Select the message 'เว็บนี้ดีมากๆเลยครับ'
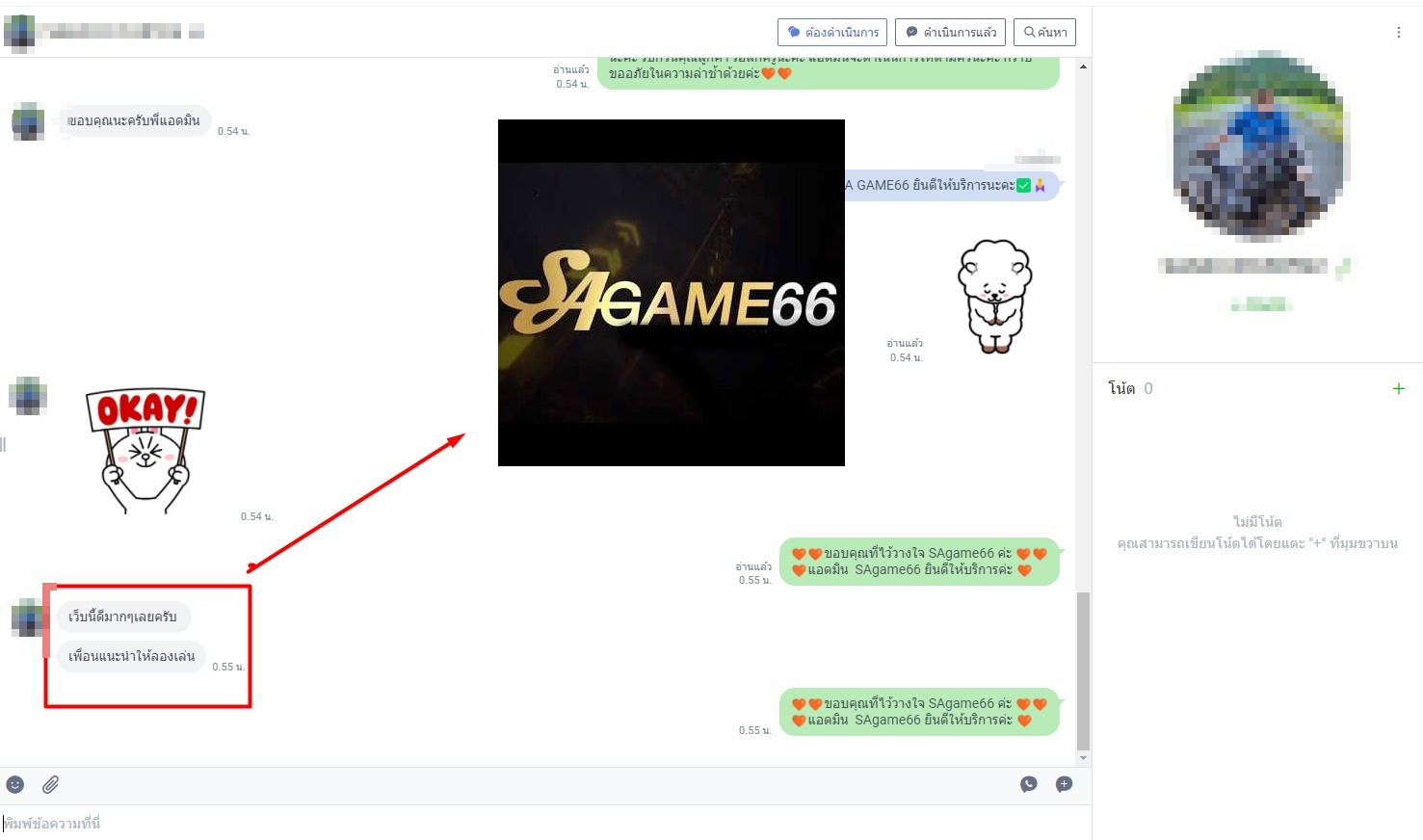Viewport: 1423px width, 840px height. pos(123,617)
